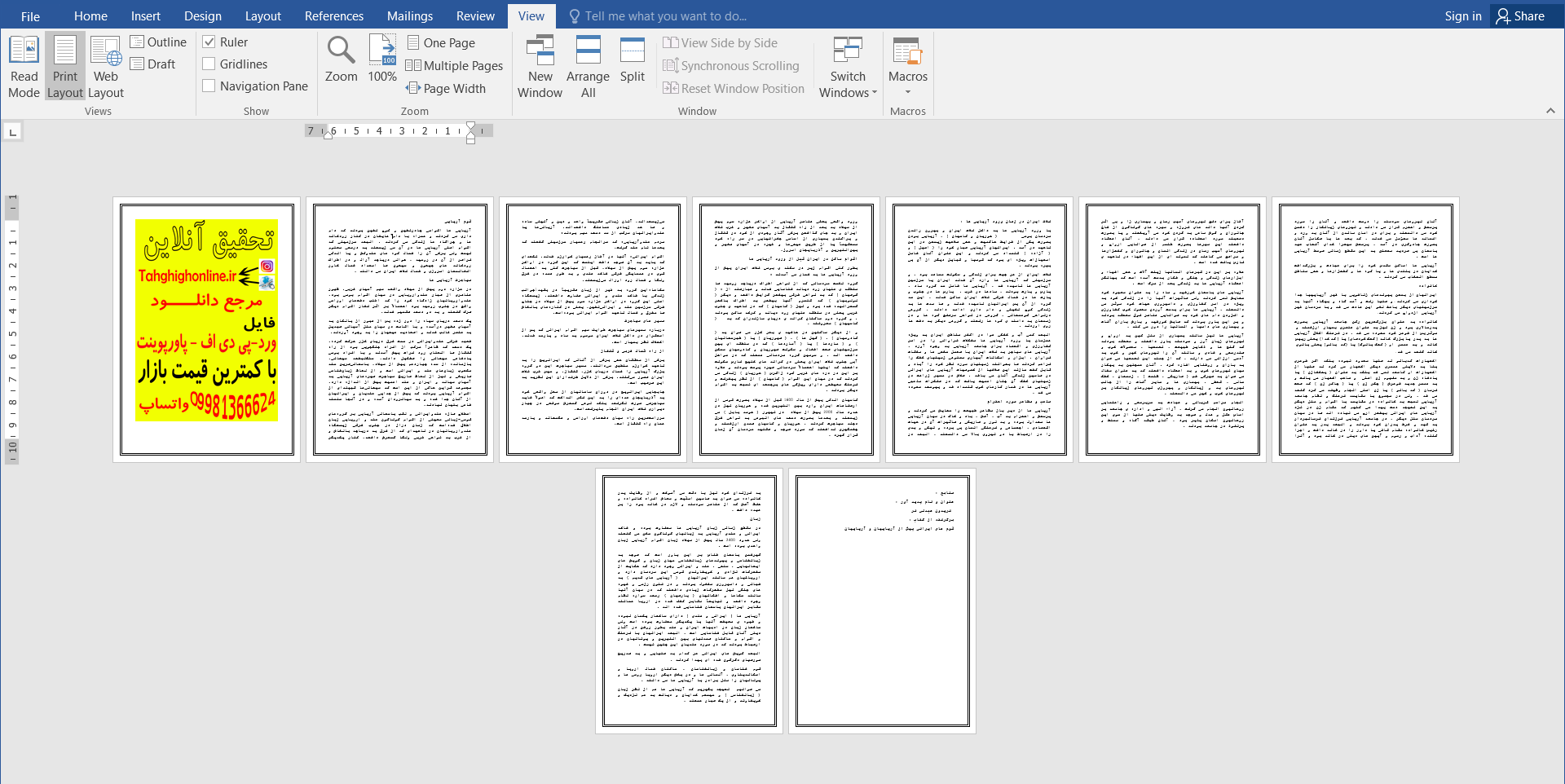Click the Macros icon

(907, 51)
